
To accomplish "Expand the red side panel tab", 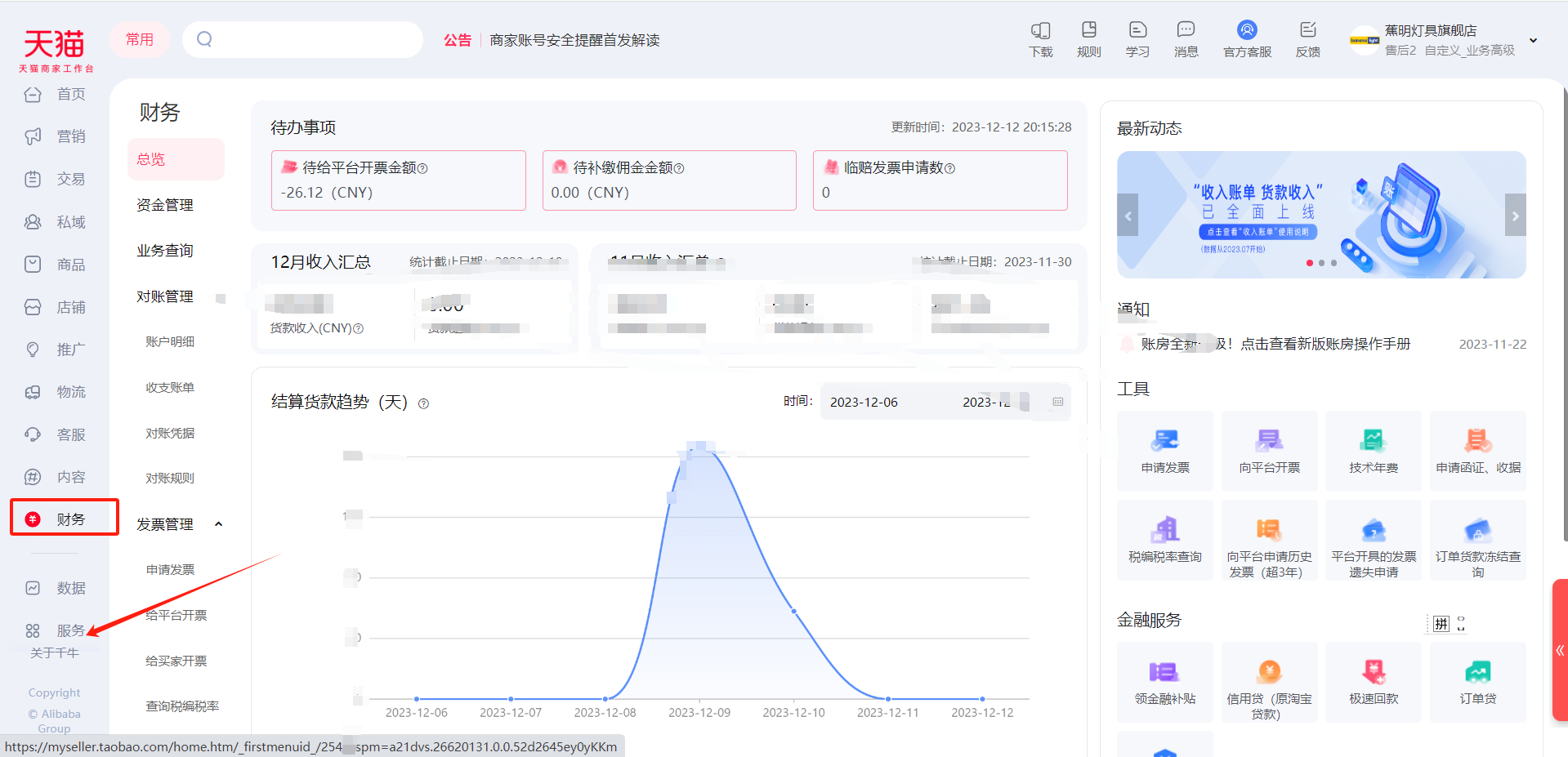I will (x=1559, y=650).
